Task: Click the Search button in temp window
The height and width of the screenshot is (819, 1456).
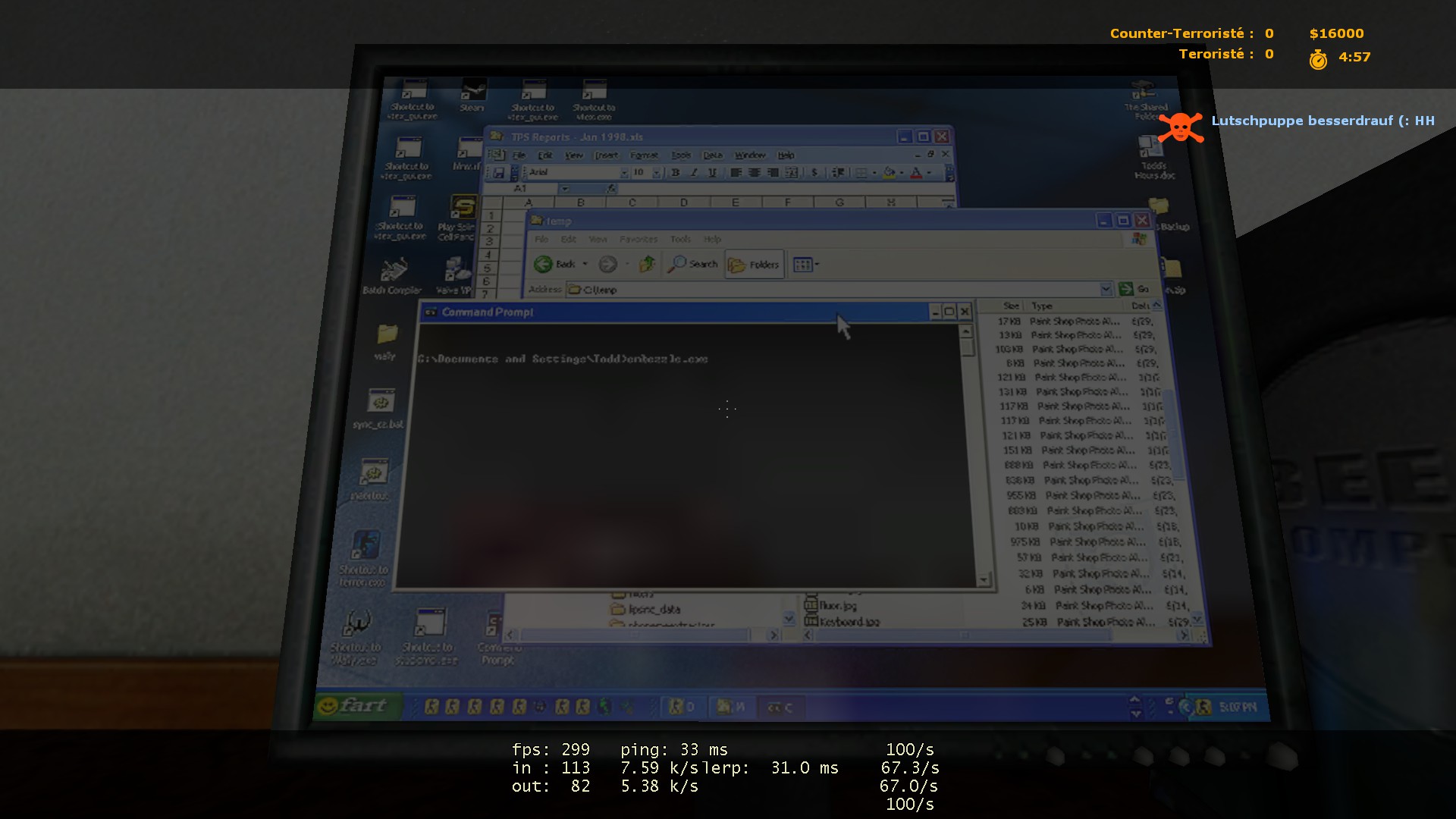Action: (x=692, y=264)
